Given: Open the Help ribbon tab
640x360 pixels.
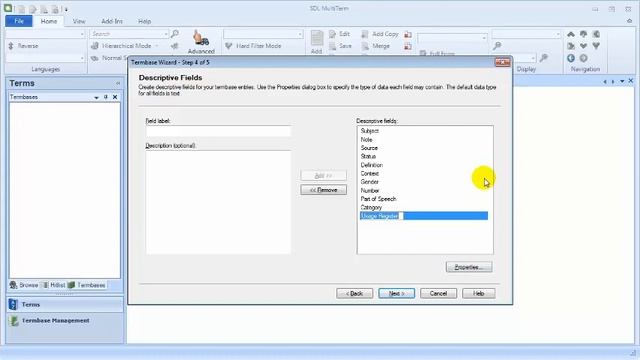Looking at the screenshot, I should point(144,21).
